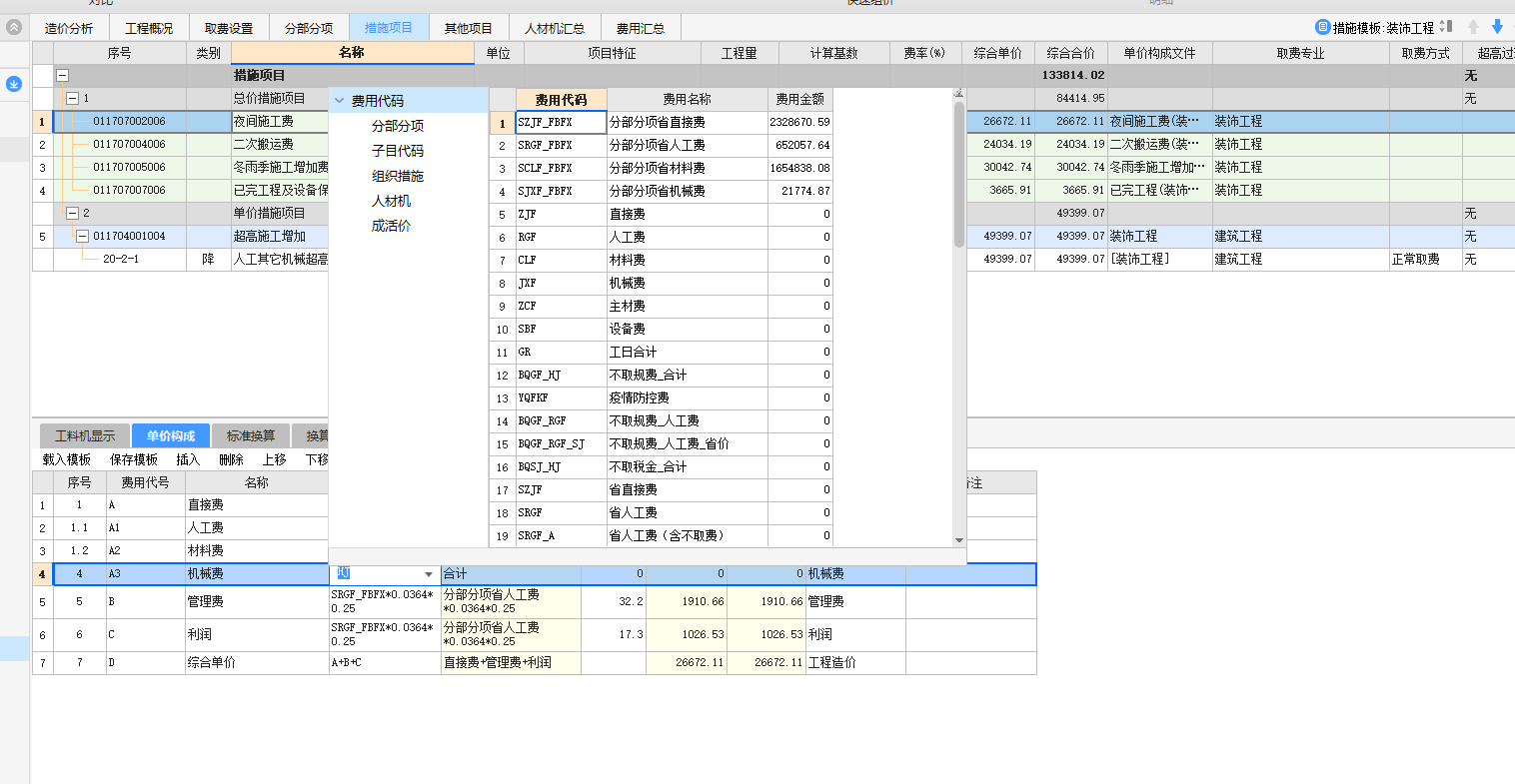Screen dimensions: 1515x784
Task: Click the grey move-up arrow icon
Action: [x=1473, y=27]
